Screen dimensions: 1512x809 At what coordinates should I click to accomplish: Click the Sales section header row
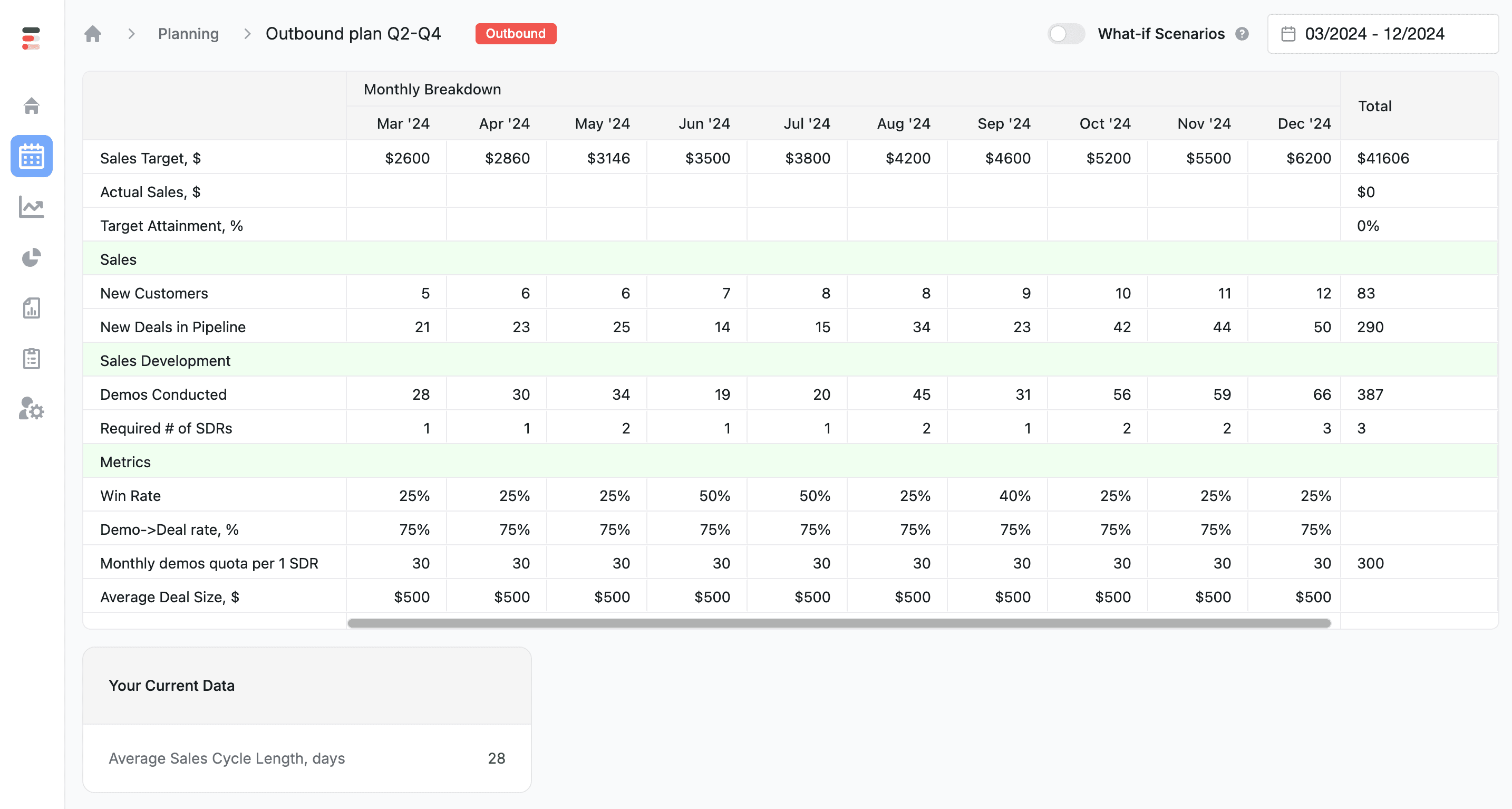pos(791,259)
